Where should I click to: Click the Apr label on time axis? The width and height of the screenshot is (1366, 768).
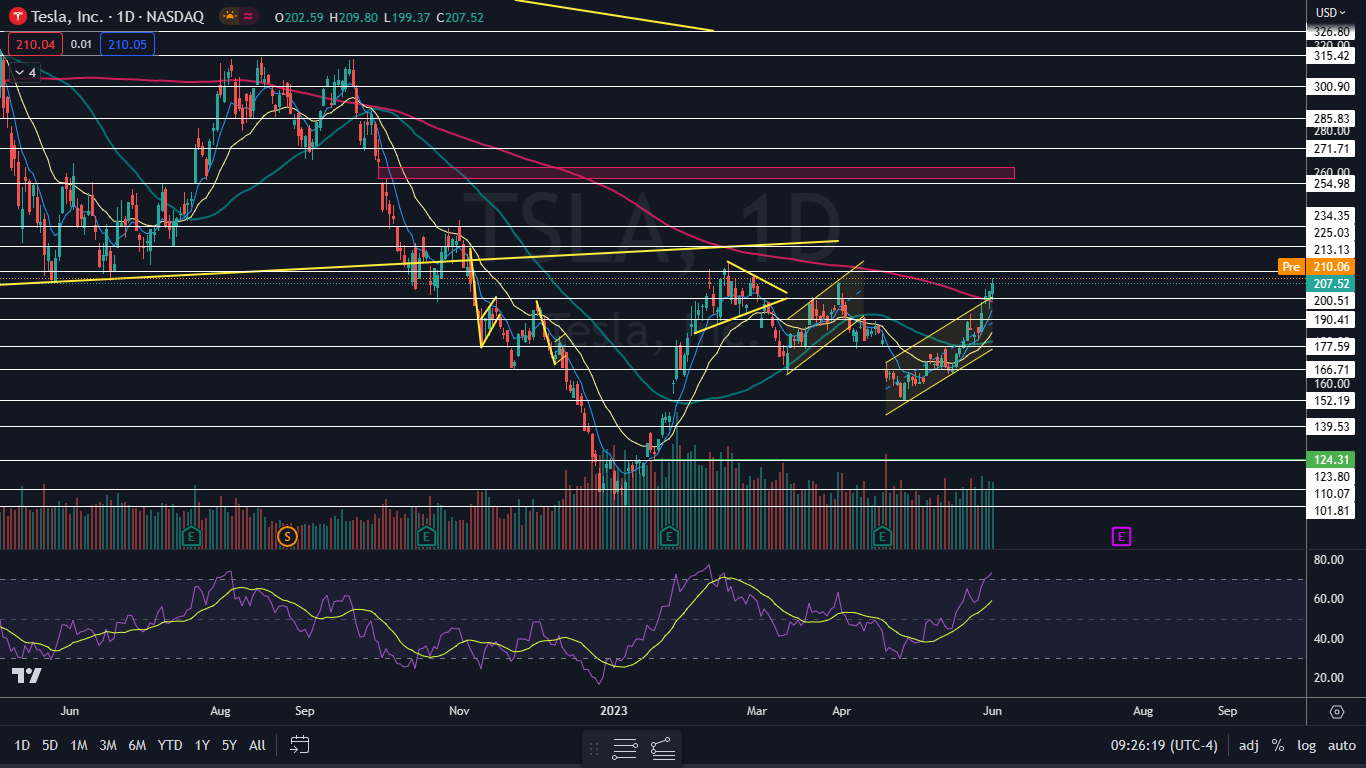[x=843, y=711]
